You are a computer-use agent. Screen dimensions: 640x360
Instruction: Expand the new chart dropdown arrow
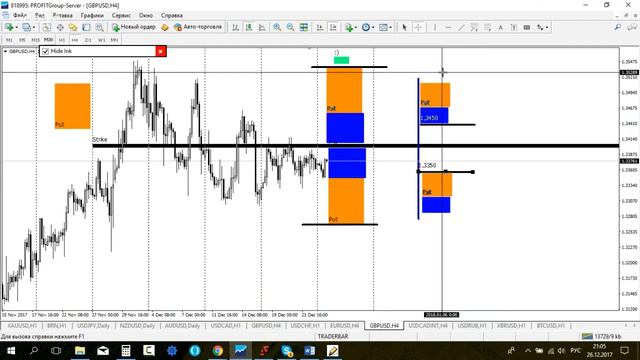16,27
